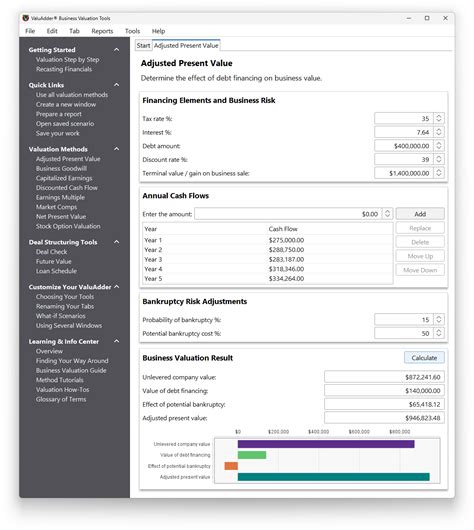Click the Replace button

tap(420, 228)
